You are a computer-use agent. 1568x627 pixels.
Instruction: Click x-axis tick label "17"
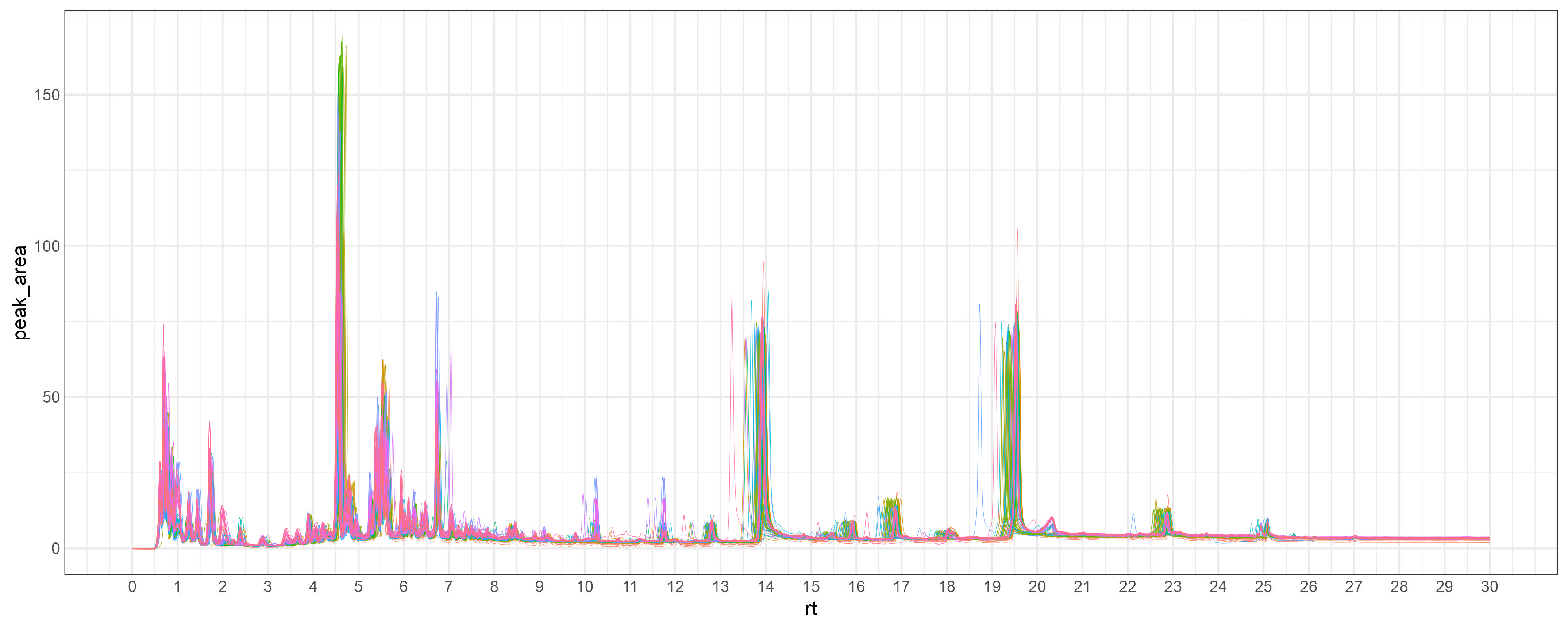[902, 587]
